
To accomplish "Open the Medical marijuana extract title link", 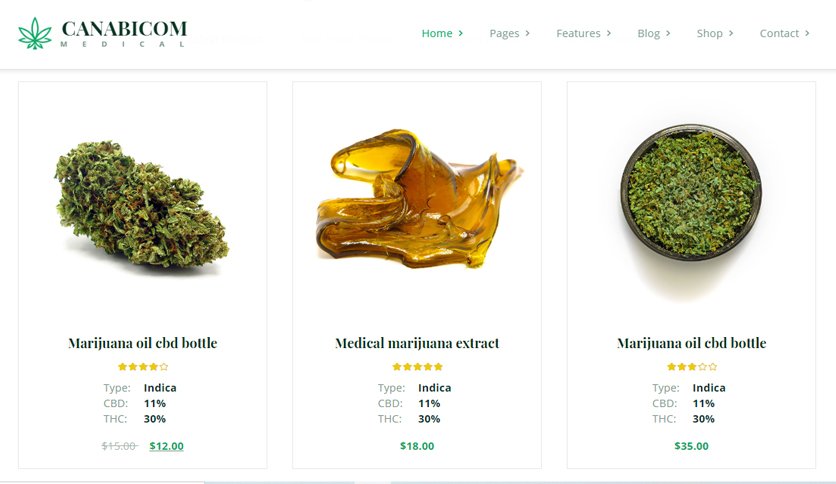I will pyautogui.click(x=417, y=343).
